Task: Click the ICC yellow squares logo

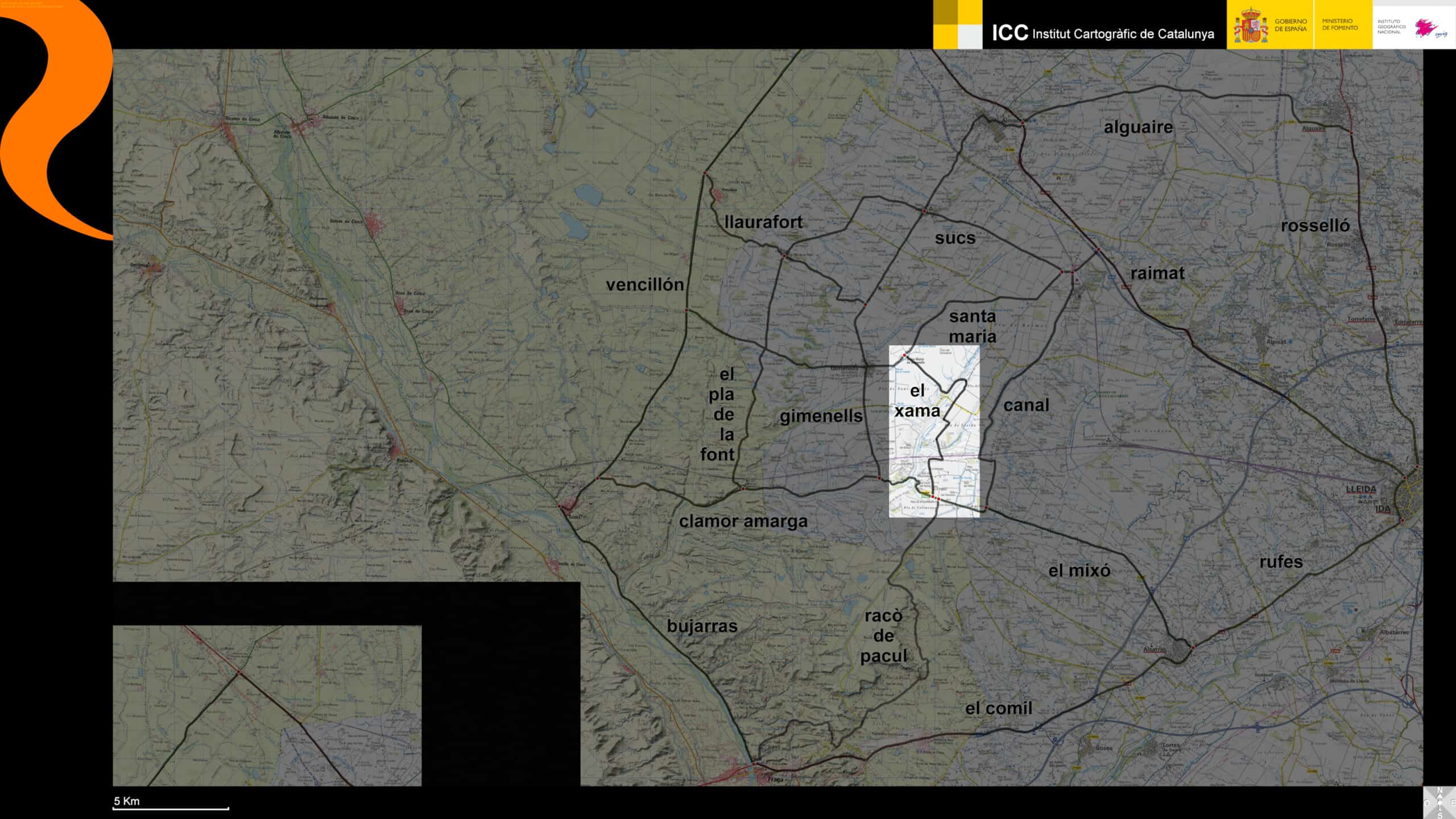Action: [958, 24]
